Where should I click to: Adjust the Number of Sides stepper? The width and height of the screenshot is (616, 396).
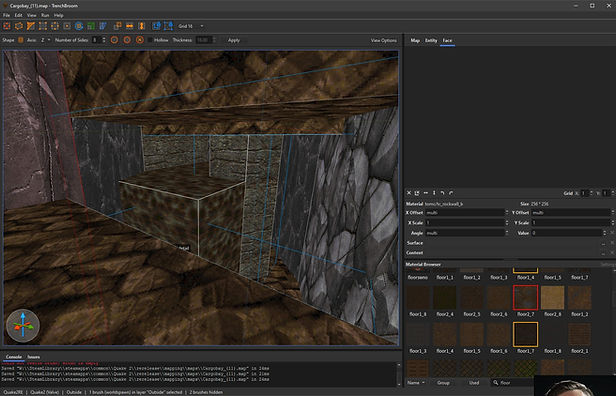click(104, 40)
